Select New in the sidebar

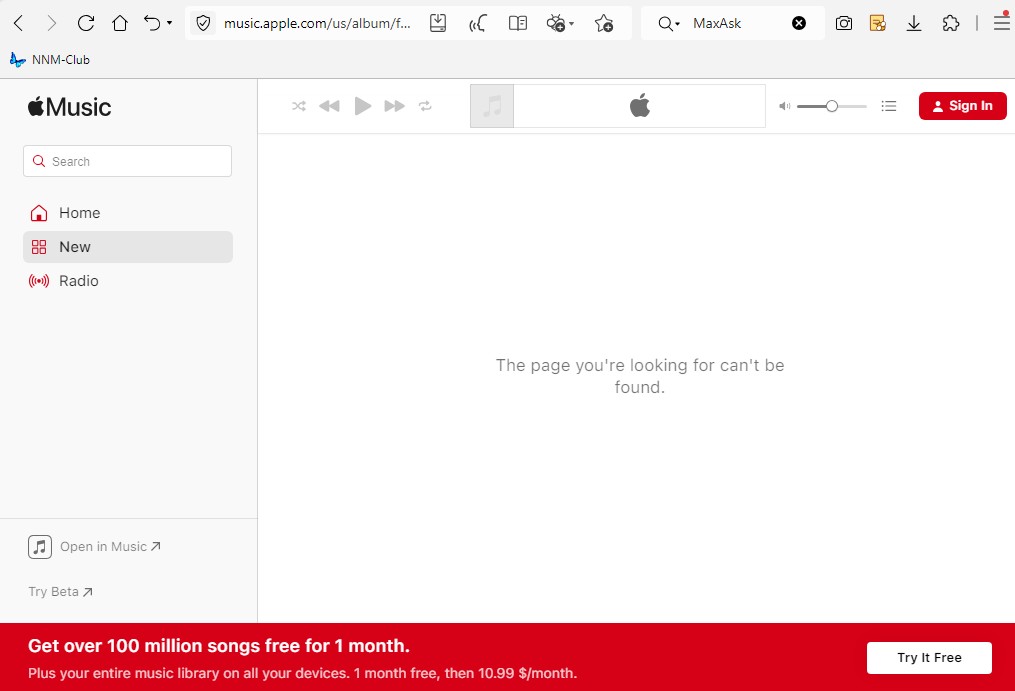coord(128,247)
